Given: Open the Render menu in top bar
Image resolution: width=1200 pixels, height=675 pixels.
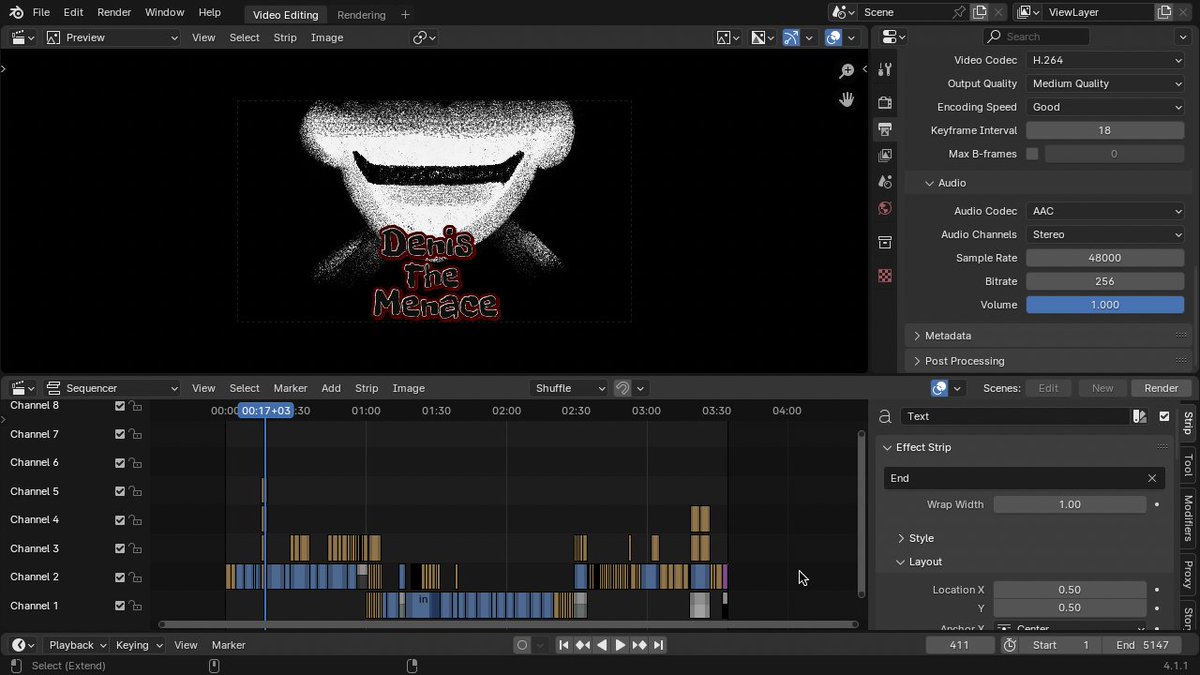Looking at the screenshot, I should pos(114,12).
